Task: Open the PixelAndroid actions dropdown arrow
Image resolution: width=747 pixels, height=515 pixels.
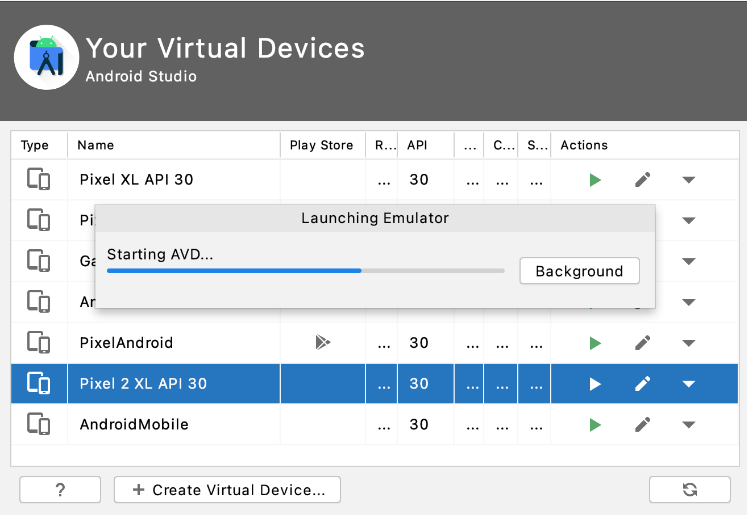Action: 688,343
